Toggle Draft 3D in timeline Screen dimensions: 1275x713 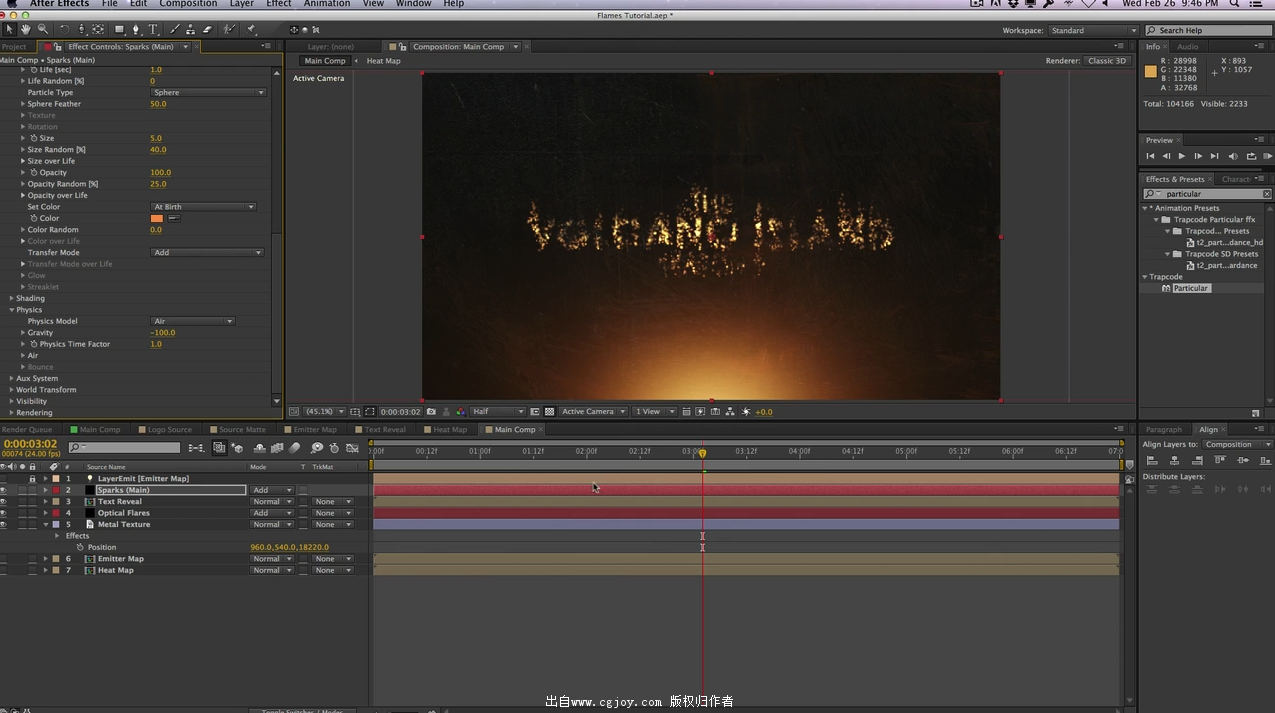[x=237, y=448]
